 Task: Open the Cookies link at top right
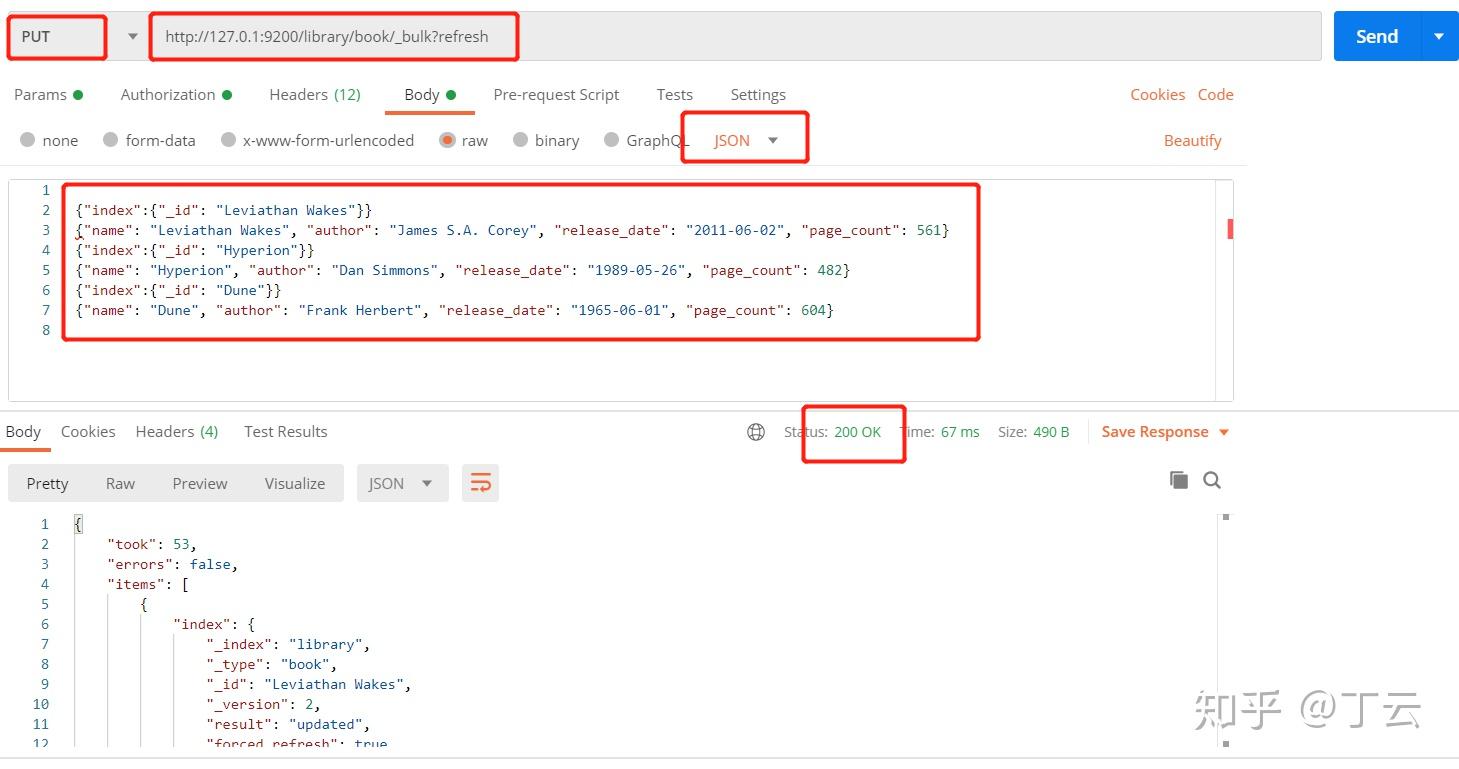[1157, 95]
